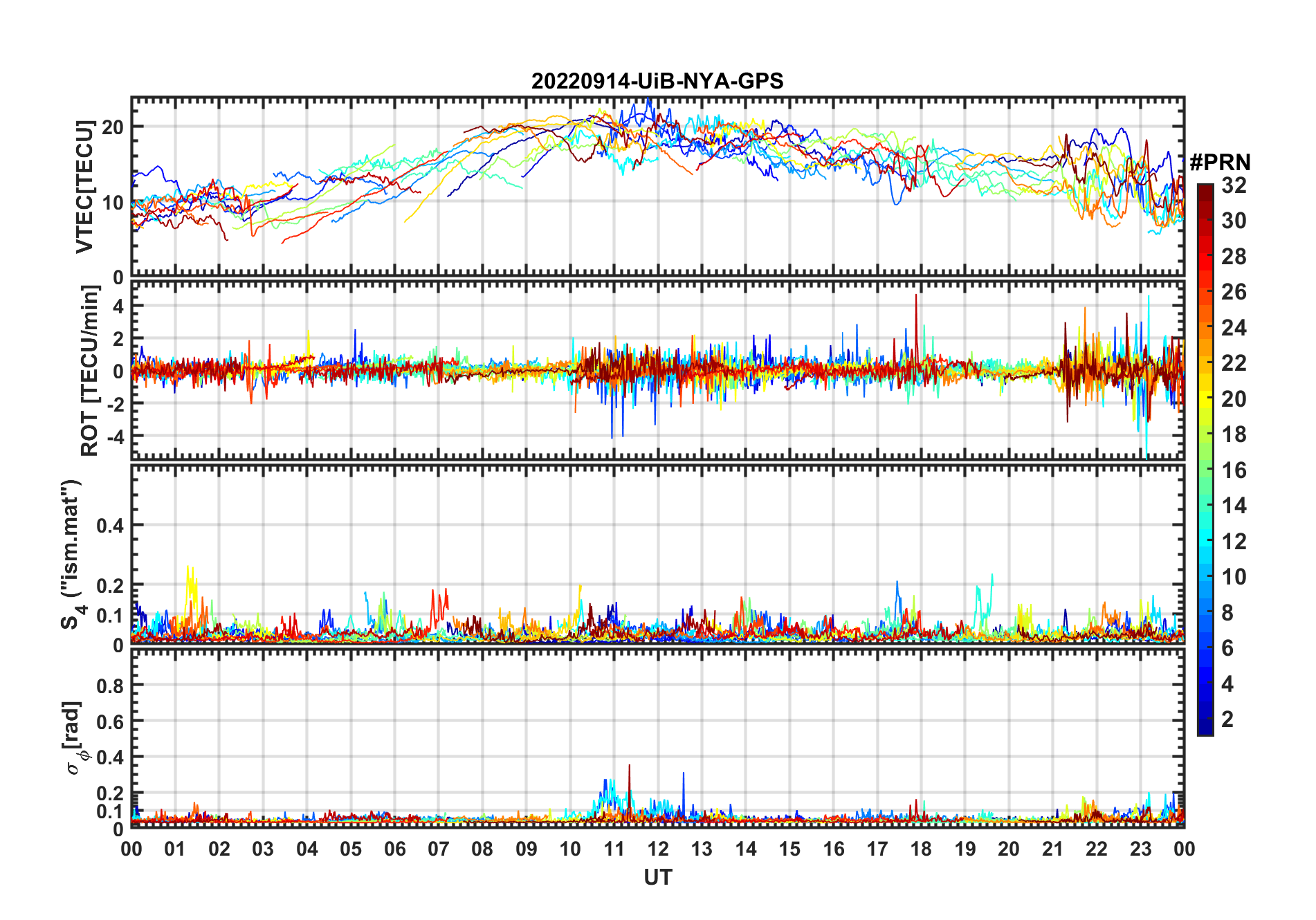The width and height of the screenshot is (1316, 920).
Task: Click the S4 axis tick value 0.2
Action: 110,585
